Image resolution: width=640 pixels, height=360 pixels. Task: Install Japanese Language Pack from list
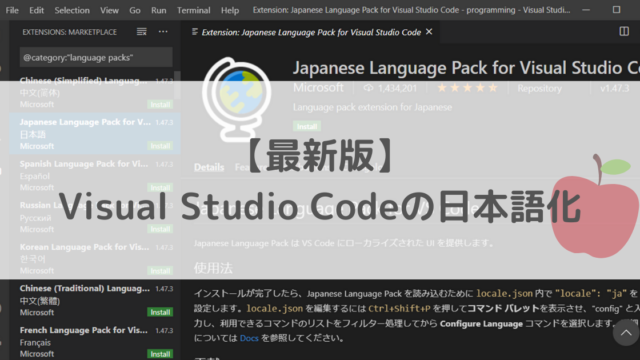(x=160, y=146)
